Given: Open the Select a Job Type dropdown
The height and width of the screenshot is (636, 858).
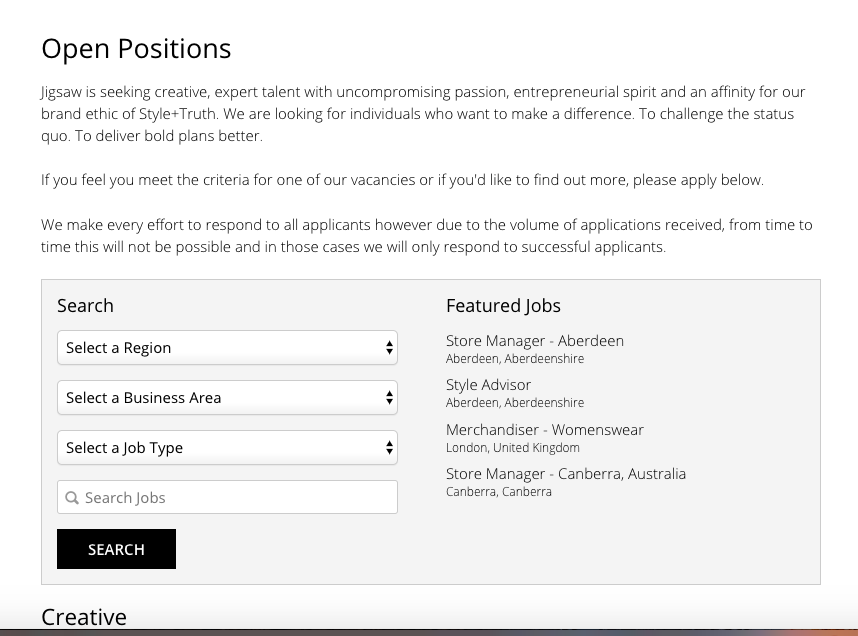Looking at the screenshot, I should coord(227,448).
